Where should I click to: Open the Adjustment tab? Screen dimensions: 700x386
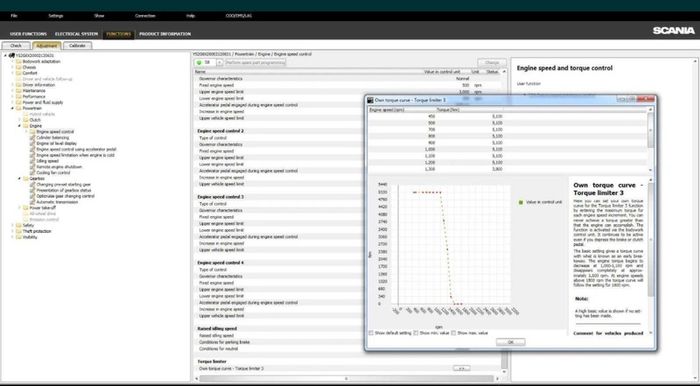(47, 46)
